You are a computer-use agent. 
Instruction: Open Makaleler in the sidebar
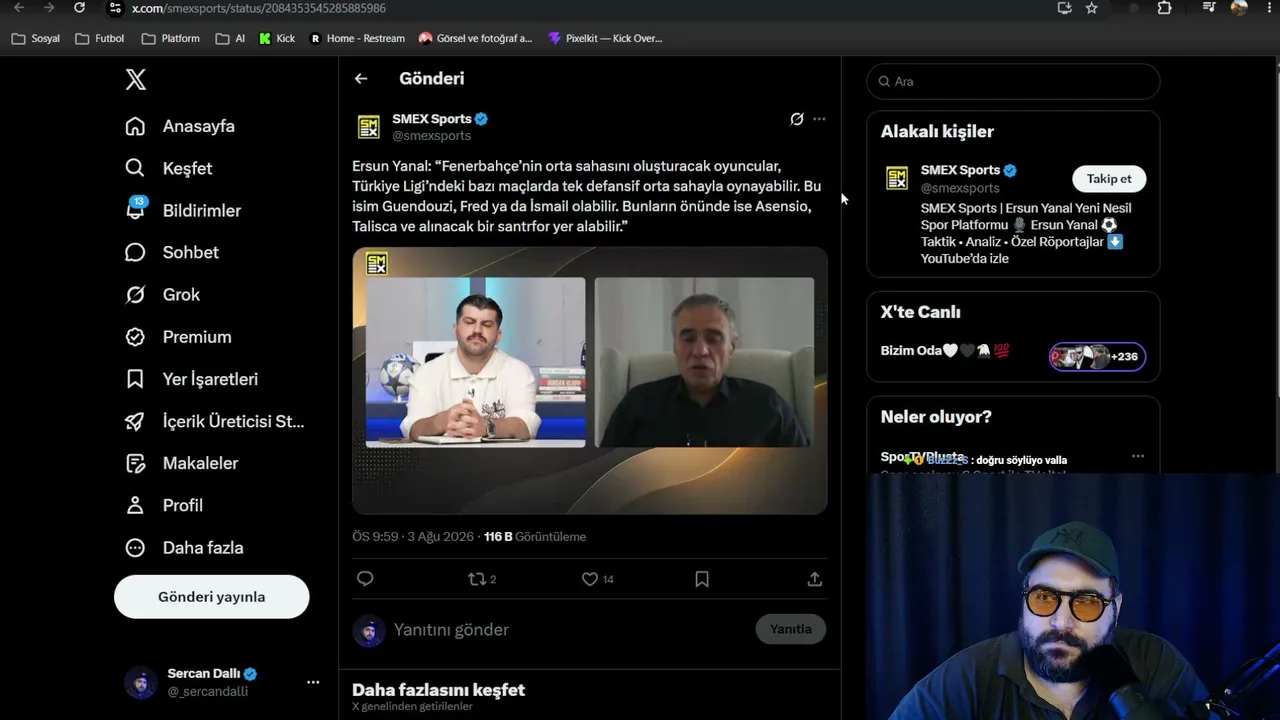click(182, 463)
